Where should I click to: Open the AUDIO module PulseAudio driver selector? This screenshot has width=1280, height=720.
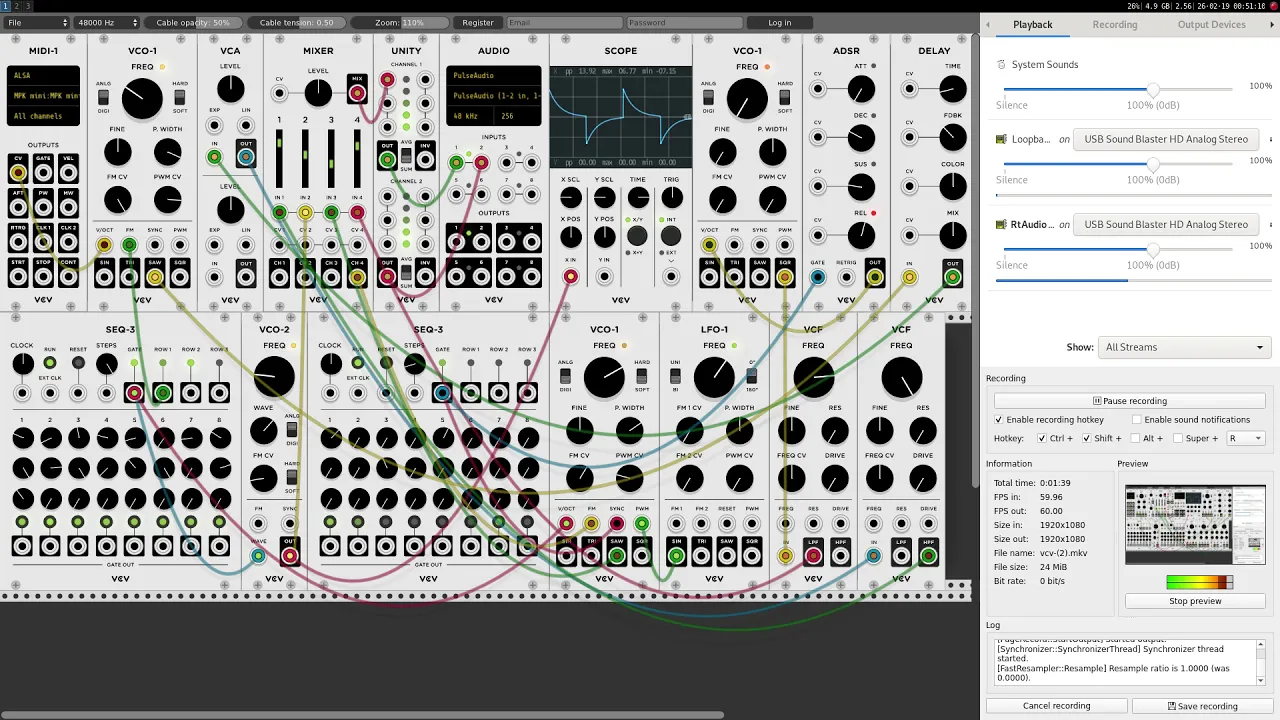(x=494, y=75)
